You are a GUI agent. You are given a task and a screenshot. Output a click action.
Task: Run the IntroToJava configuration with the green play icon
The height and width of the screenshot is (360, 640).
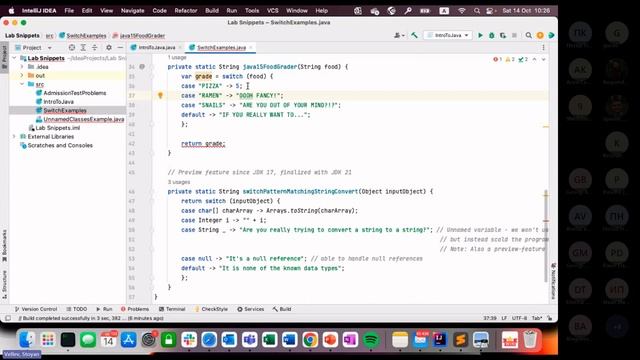[480, 36]
